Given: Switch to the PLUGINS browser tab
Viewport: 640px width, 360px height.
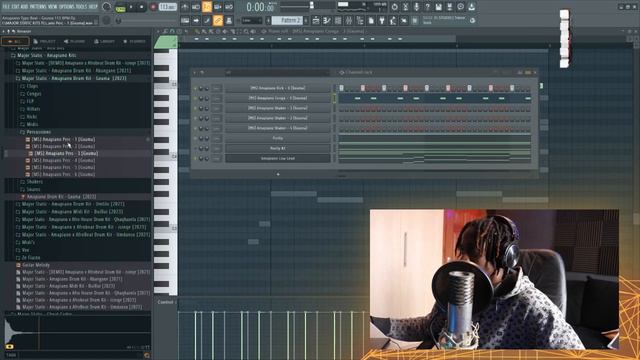Looking at the screenshot, I should point(74,41).
